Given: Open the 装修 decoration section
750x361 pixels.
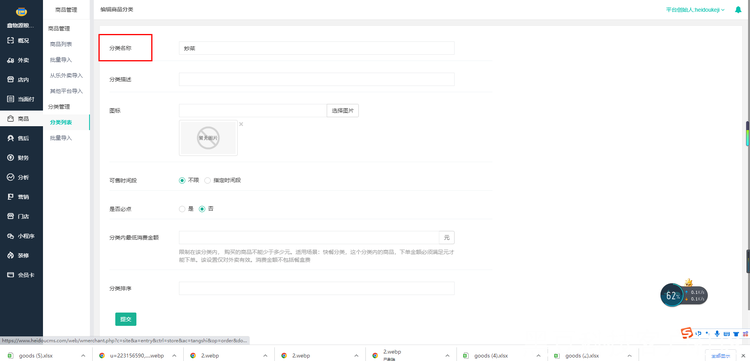Looking at the screenshot, I should click(19, 255).
